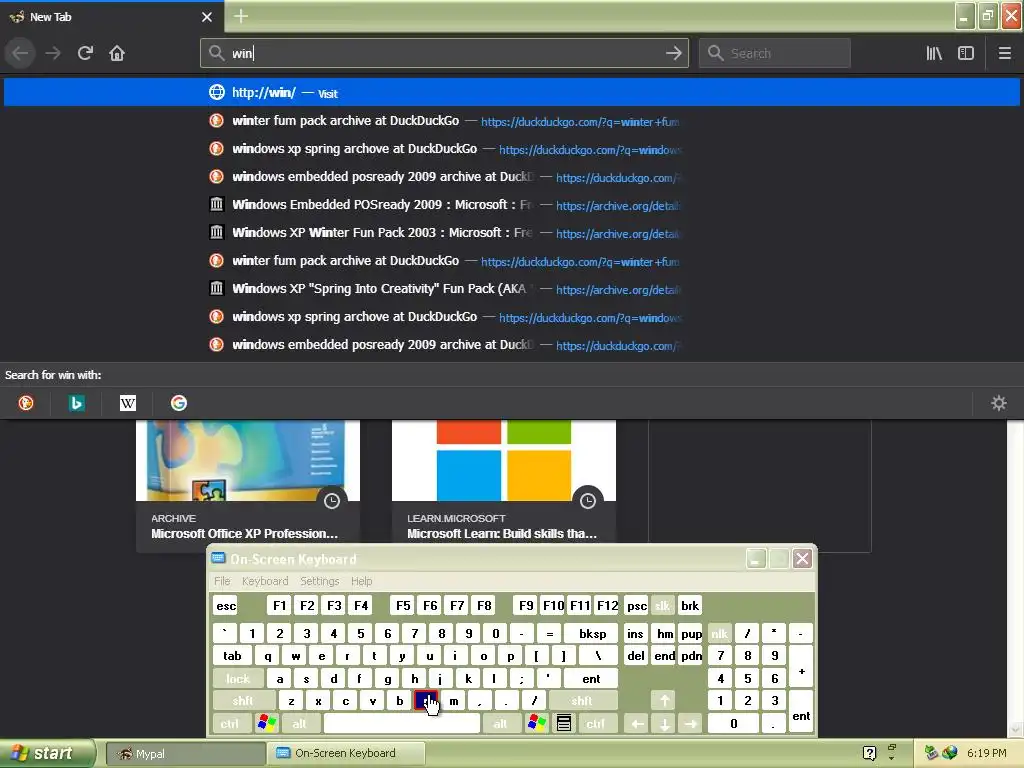Image resolution: width=1024 pixels, height=768 pixels.
Task: Open the Help menu in On-Screen Keyboard
Action: point(361,581)
